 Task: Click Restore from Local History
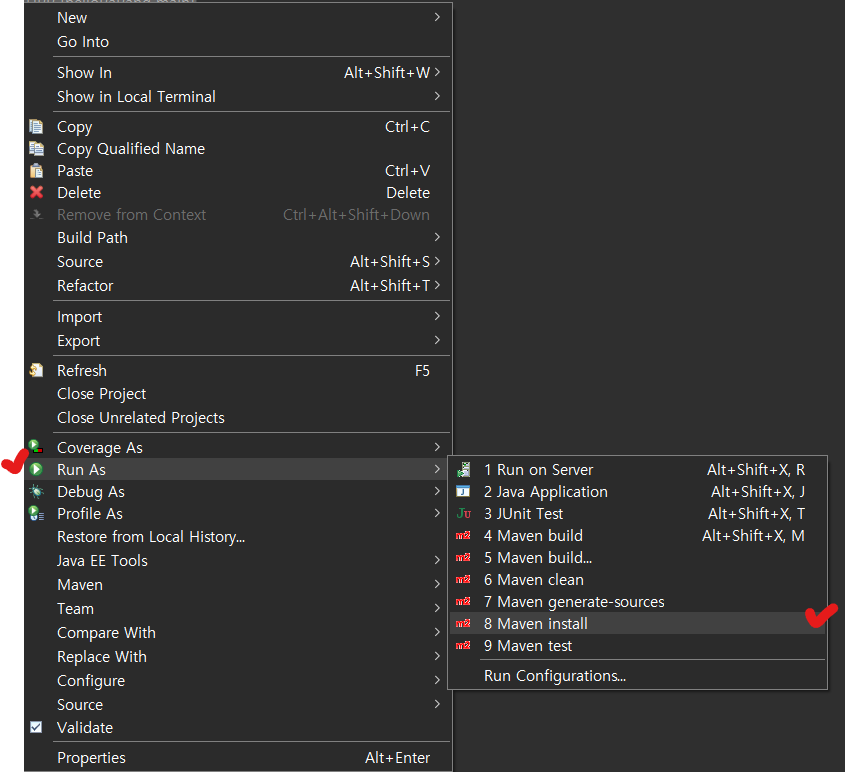150,537
